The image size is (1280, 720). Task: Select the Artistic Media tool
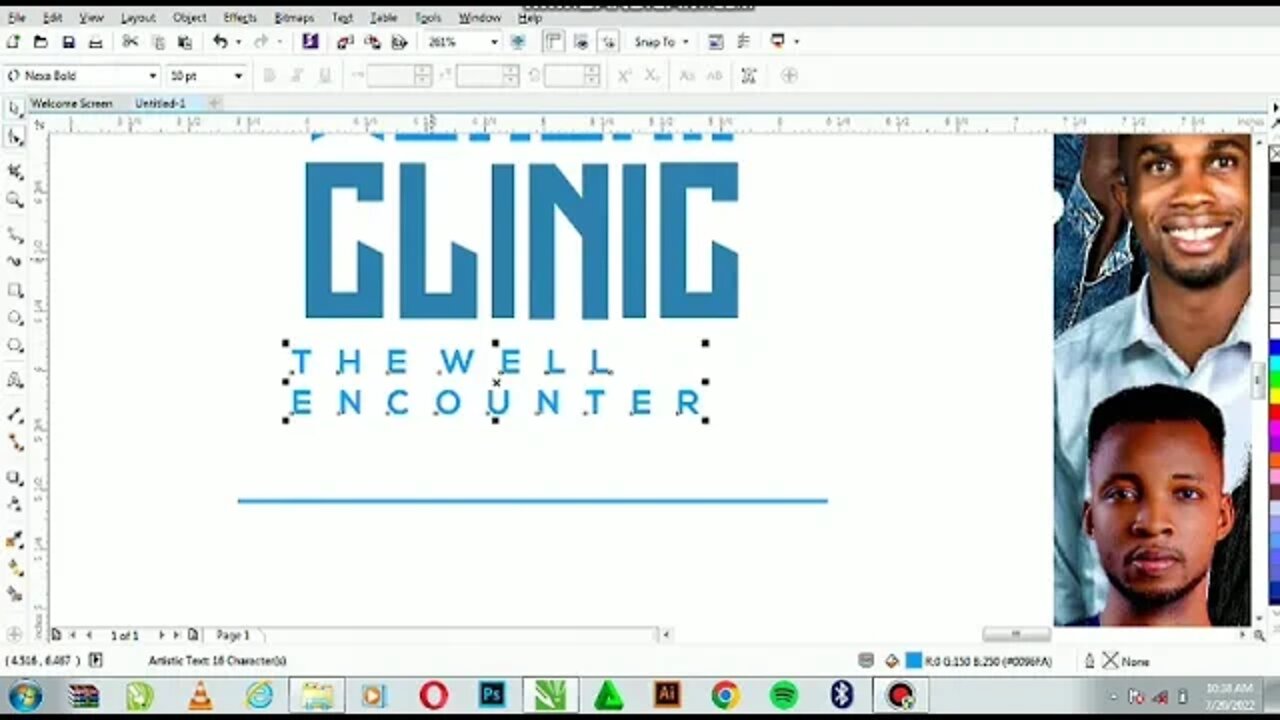pyautogui.click(x=15, y=262)
